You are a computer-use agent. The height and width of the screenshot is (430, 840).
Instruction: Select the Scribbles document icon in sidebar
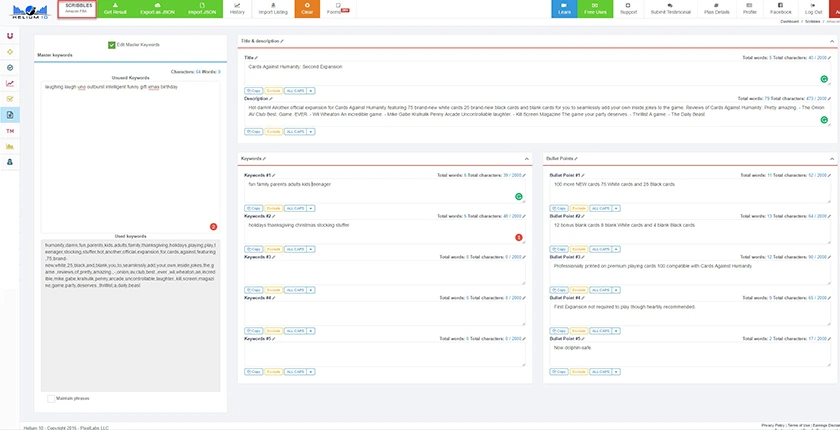click(x=10, y=115)
